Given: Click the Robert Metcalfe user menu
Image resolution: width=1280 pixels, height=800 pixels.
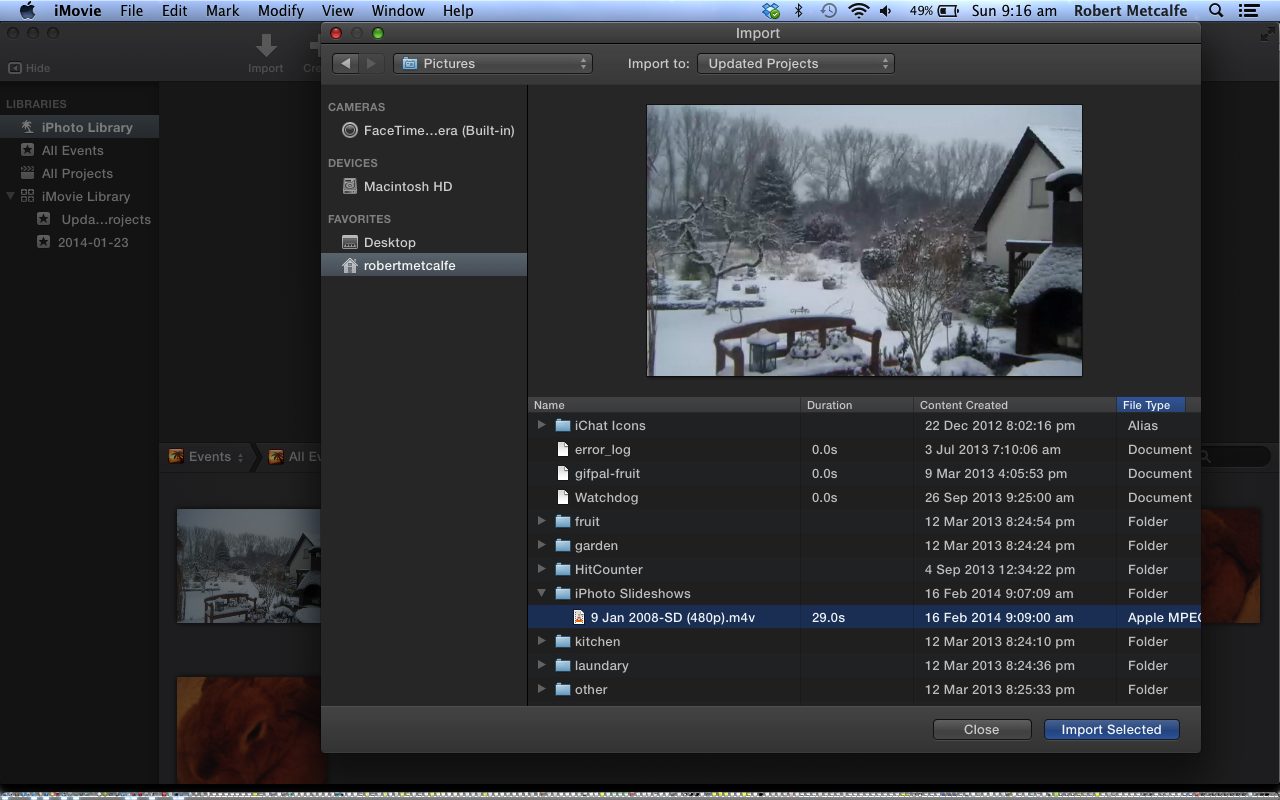Looking at the screenshot, I should tap(1130, 11).
